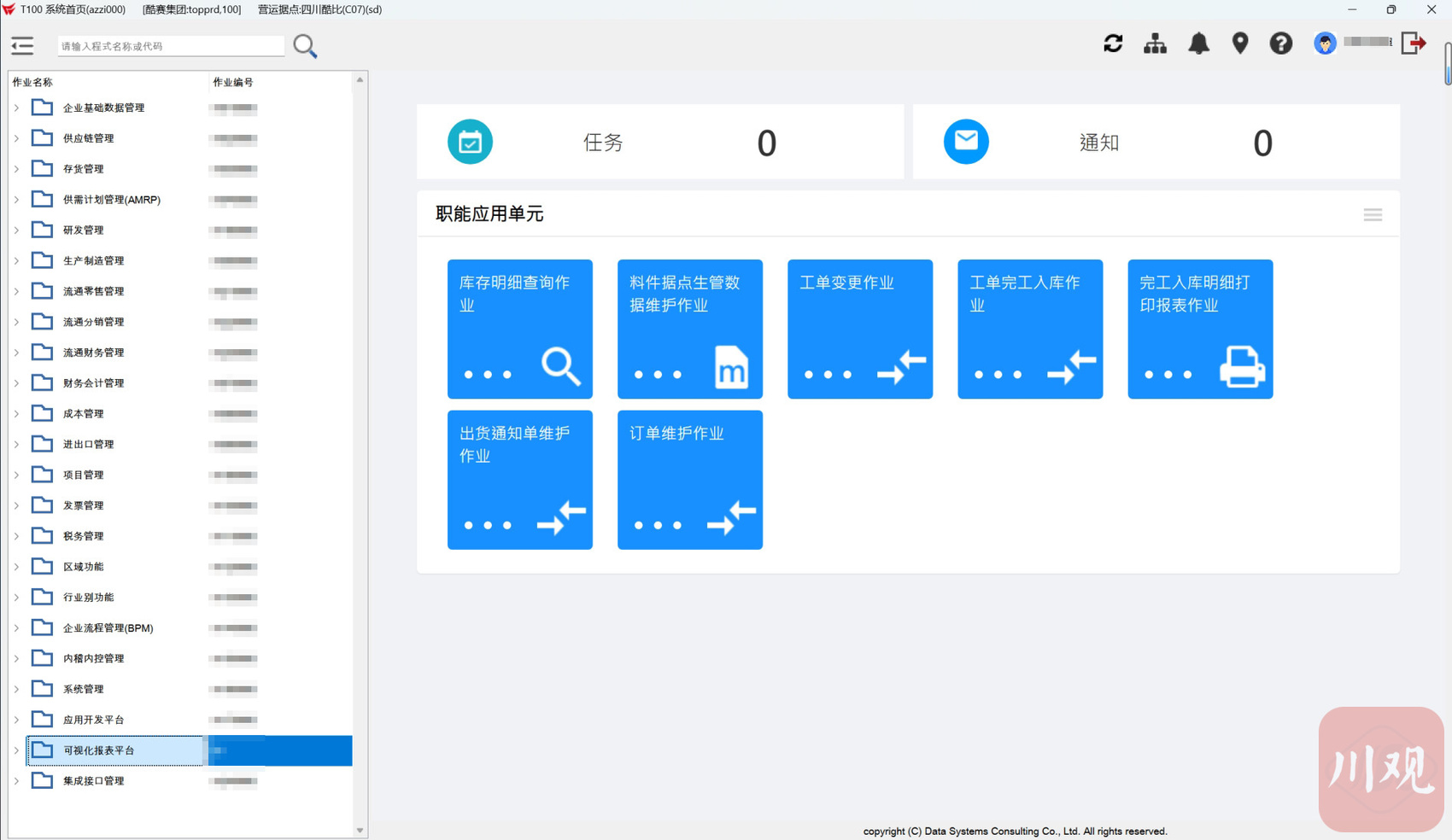Click the location pin icon

(x=1239, y=44)
